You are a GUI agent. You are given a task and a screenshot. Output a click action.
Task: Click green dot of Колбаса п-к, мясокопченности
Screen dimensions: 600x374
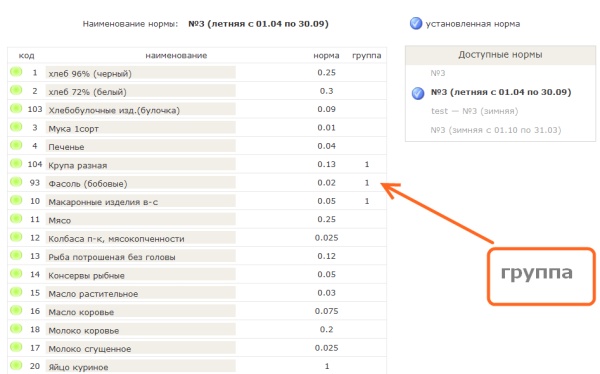coord(16,237)
